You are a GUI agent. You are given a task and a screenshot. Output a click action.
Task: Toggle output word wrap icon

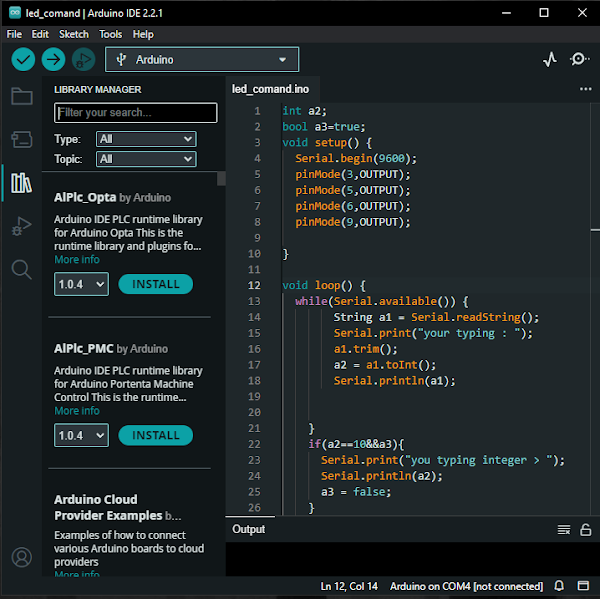[564, 530]
